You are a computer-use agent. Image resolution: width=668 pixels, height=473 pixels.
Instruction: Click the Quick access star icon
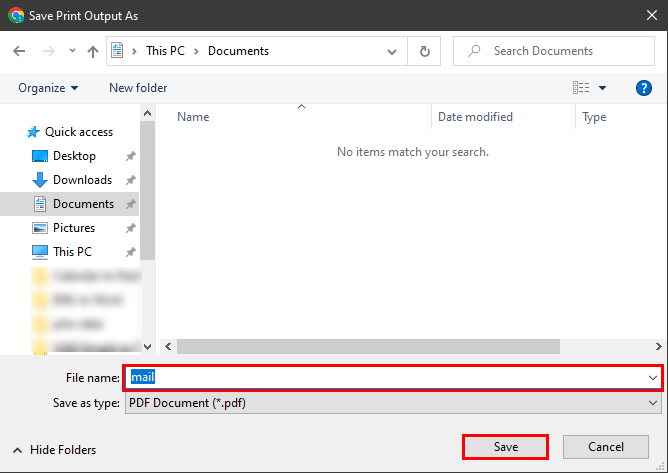click(33, 132)
